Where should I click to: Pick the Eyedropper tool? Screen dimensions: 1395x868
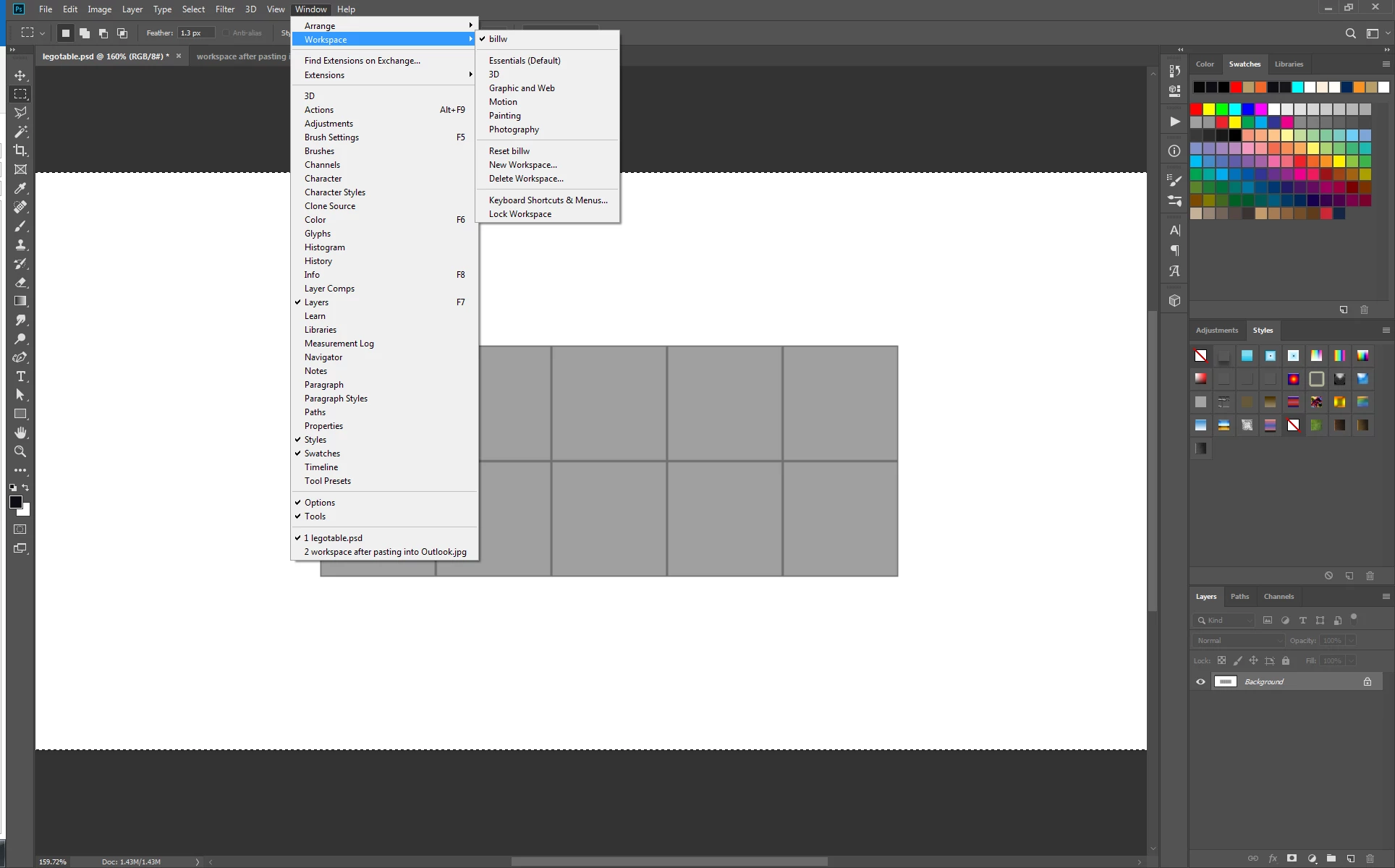coord(20,188)
